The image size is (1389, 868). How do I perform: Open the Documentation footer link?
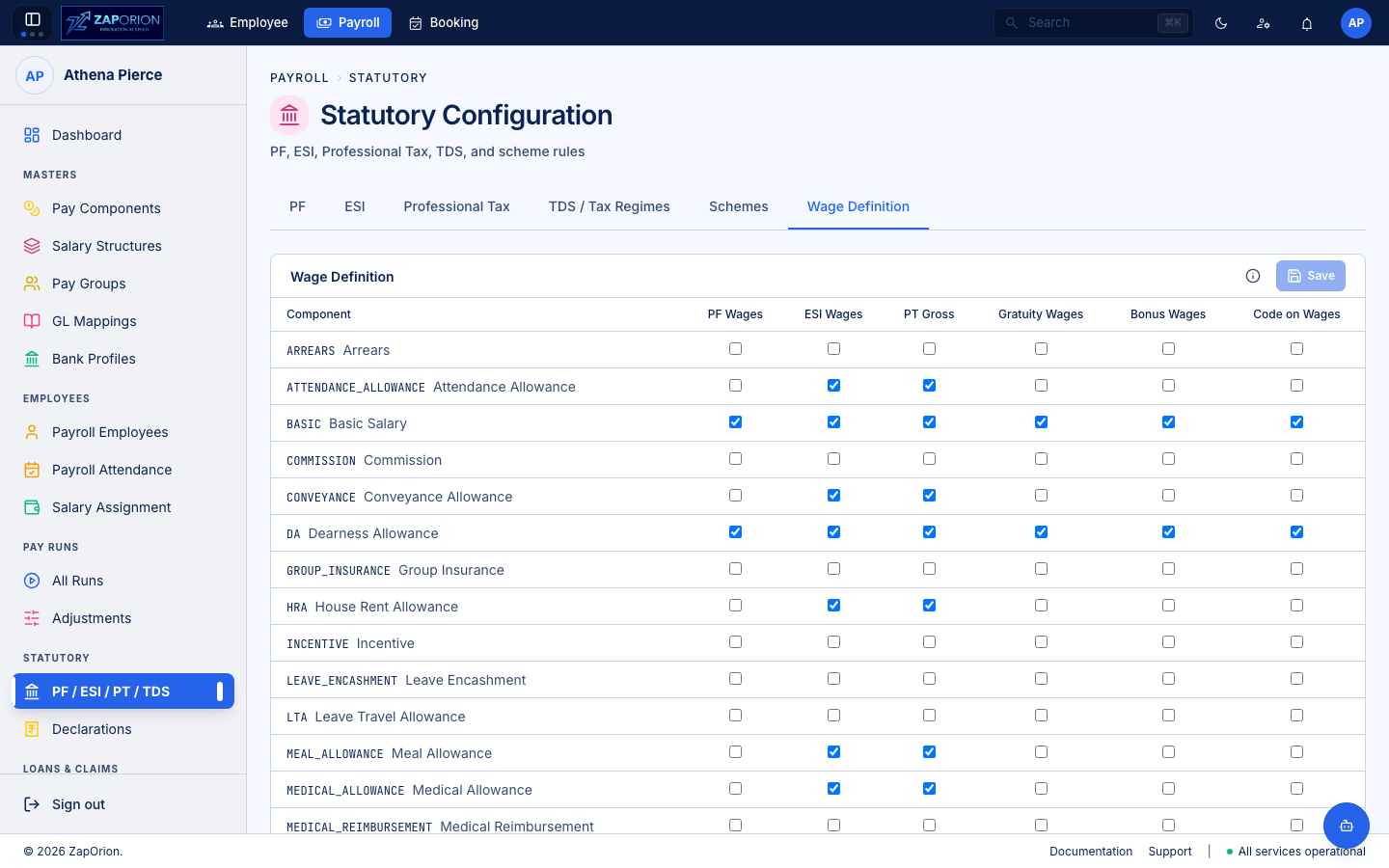point(1091,852)
